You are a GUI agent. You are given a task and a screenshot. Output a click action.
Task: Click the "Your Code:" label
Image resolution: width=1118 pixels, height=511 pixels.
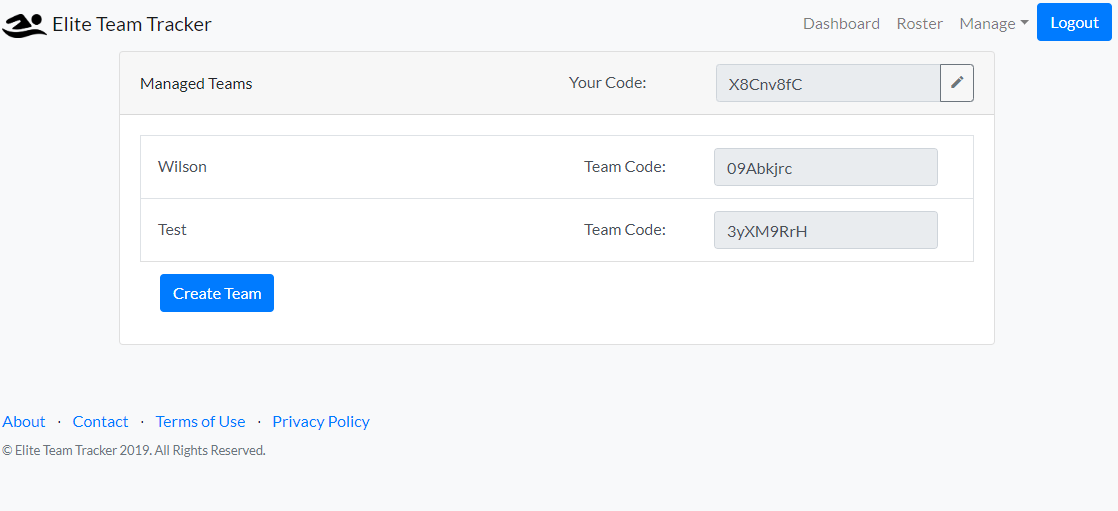(607, 83)
